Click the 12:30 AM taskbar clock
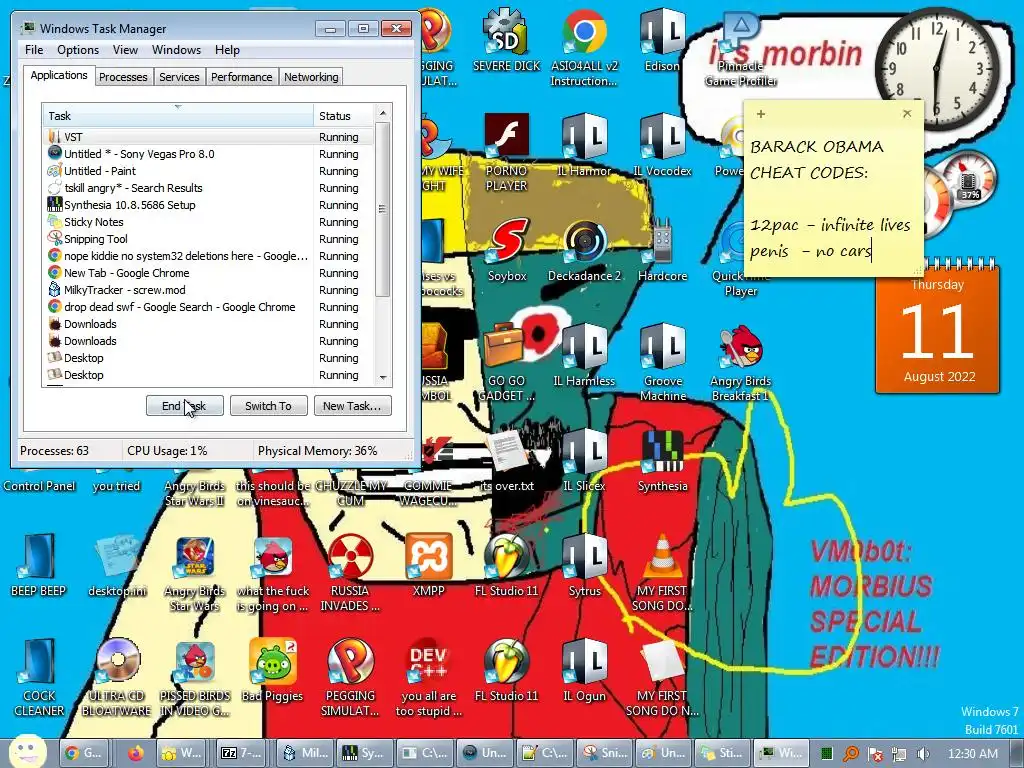 pos(973,754)
